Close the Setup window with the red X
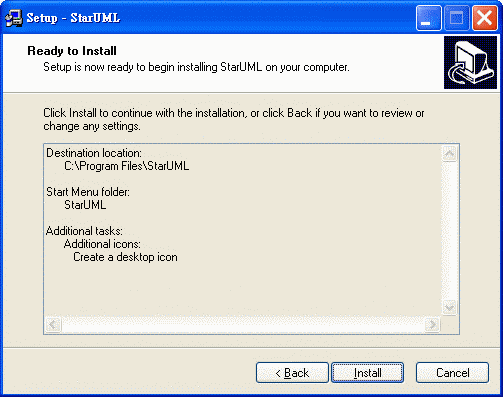Screen dimensions: 503x397 pos(484,18)
